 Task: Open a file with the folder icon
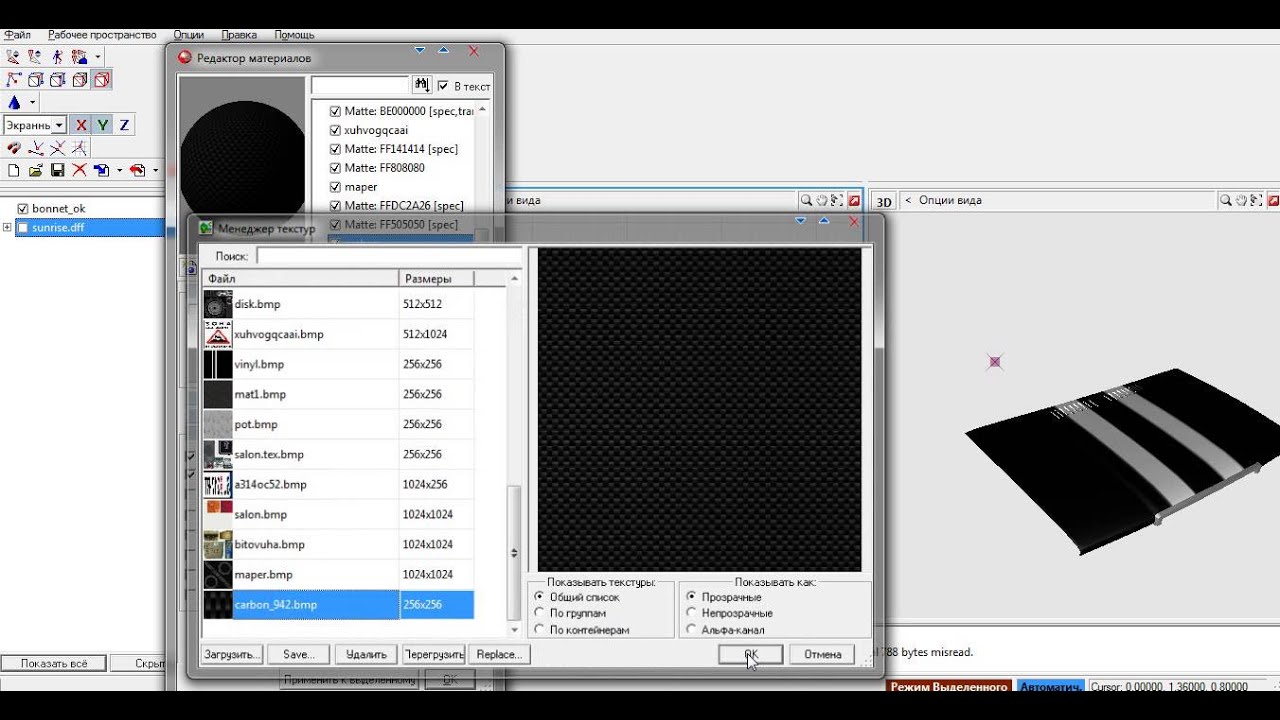[36, 170]
